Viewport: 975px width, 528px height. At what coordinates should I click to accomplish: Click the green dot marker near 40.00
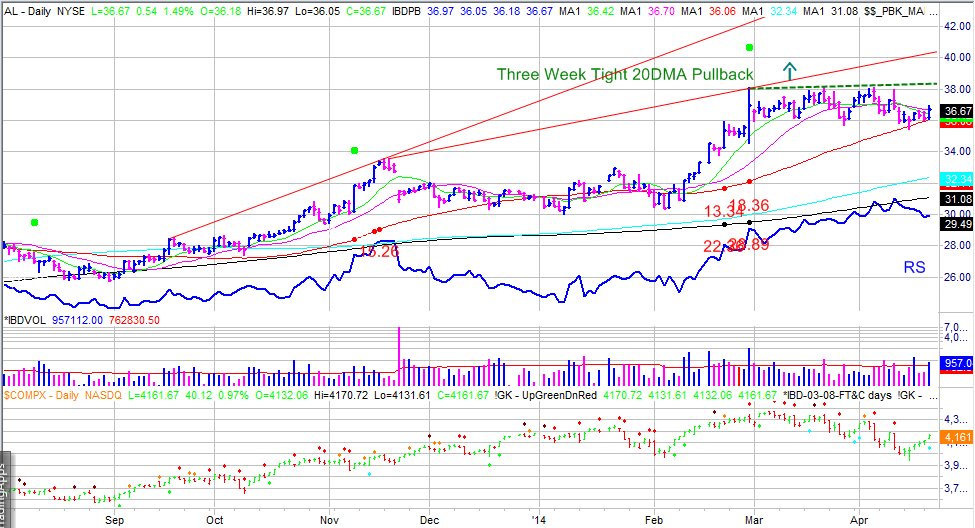point(750,47)
